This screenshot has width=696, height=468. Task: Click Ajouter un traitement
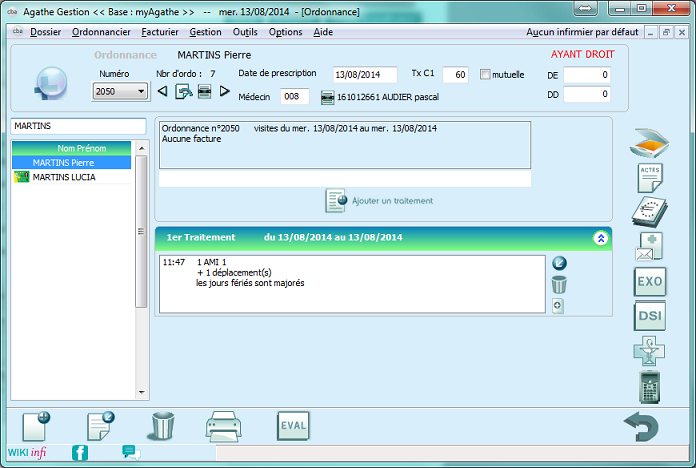(379, 201)
